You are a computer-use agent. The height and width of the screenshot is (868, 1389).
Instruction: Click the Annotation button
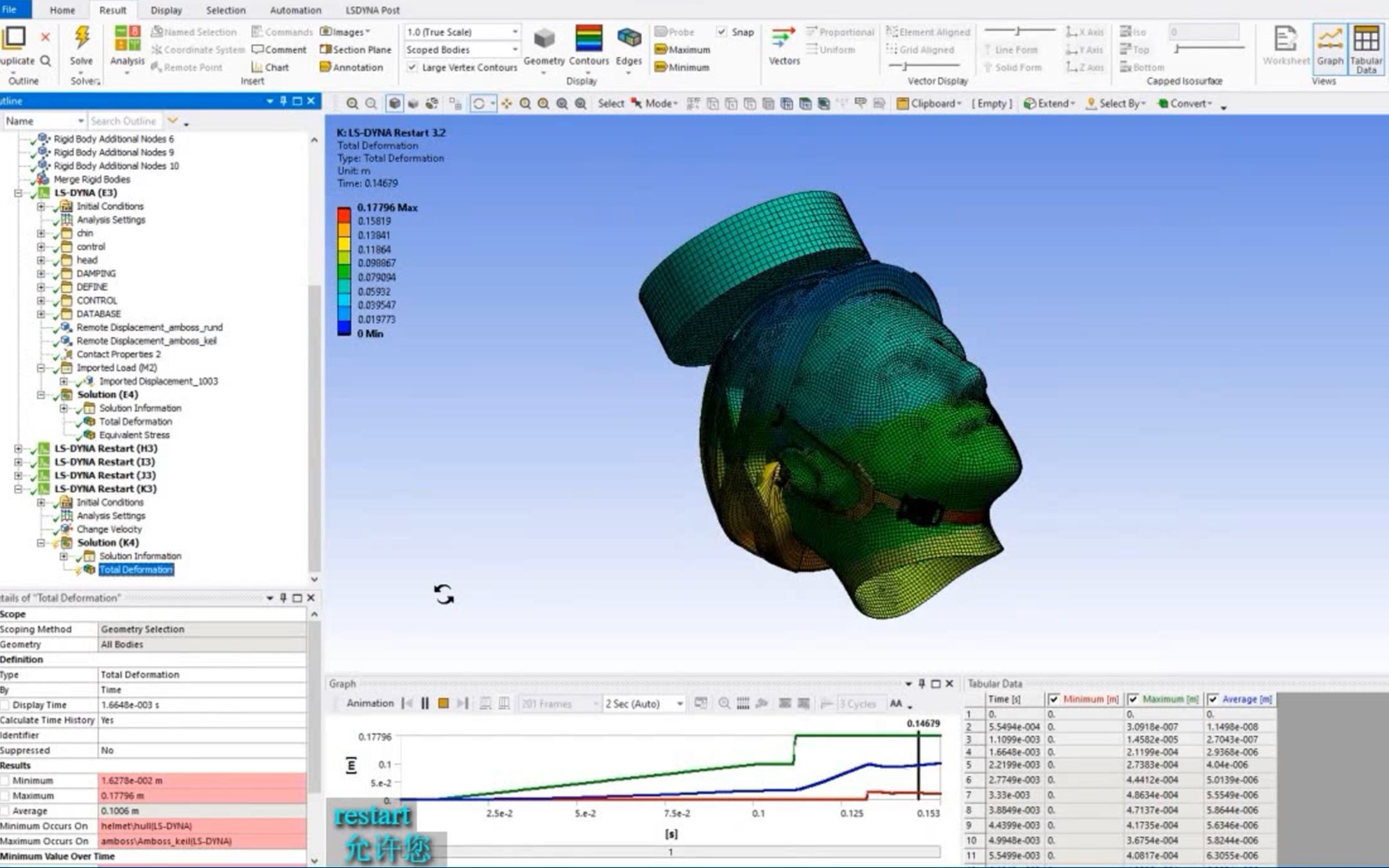coord(352,67)
